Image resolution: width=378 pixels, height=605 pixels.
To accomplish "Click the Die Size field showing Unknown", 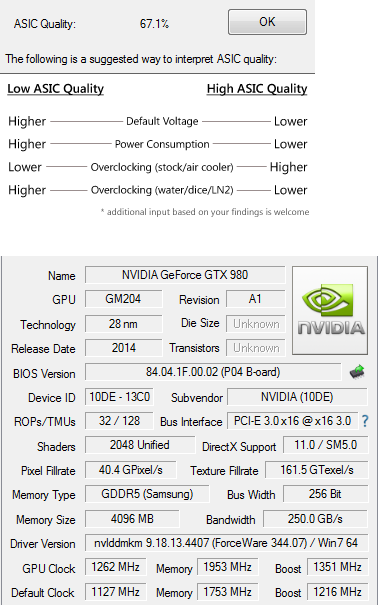I will coord(256,324).
